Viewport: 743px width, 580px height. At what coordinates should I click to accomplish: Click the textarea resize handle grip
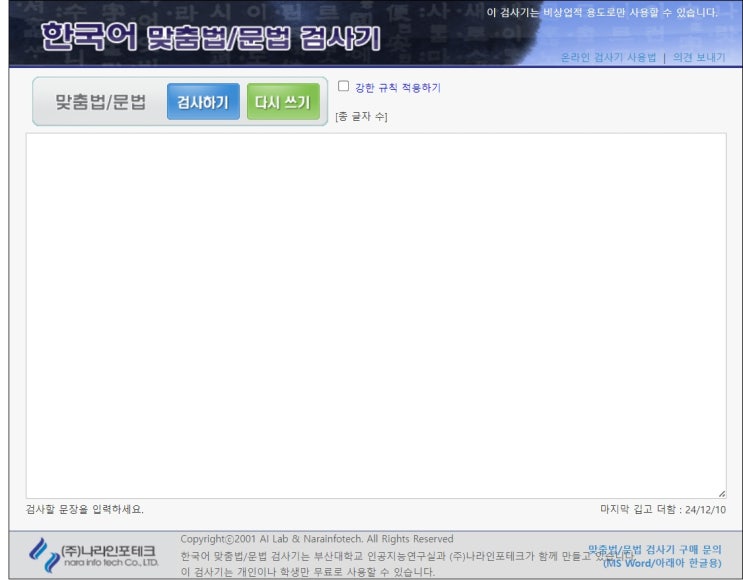point(721,494)
